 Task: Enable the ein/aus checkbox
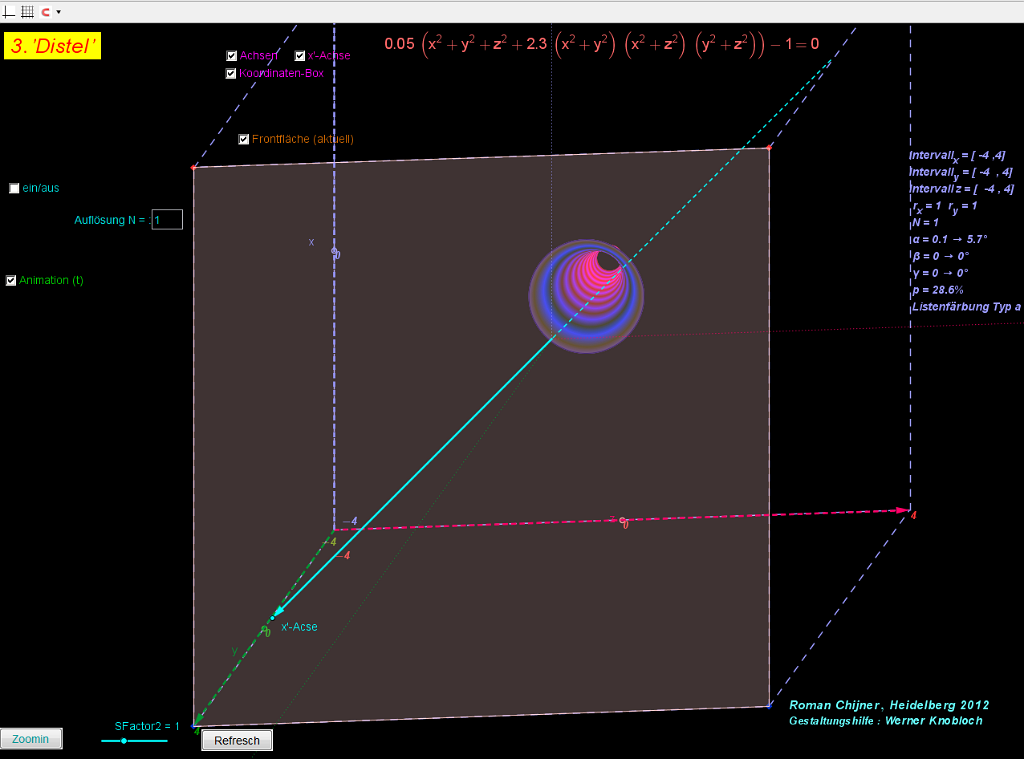(14, 188)
